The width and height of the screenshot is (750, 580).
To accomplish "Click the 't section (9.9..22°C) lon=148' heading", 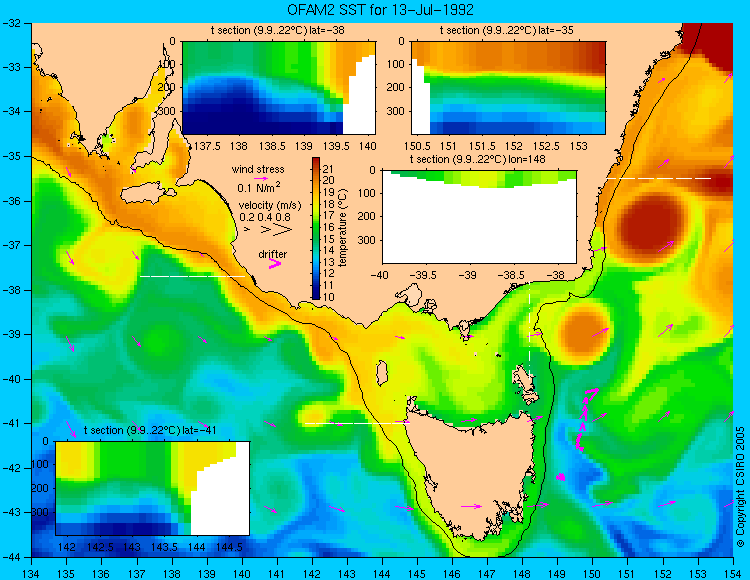I will 477,159.
